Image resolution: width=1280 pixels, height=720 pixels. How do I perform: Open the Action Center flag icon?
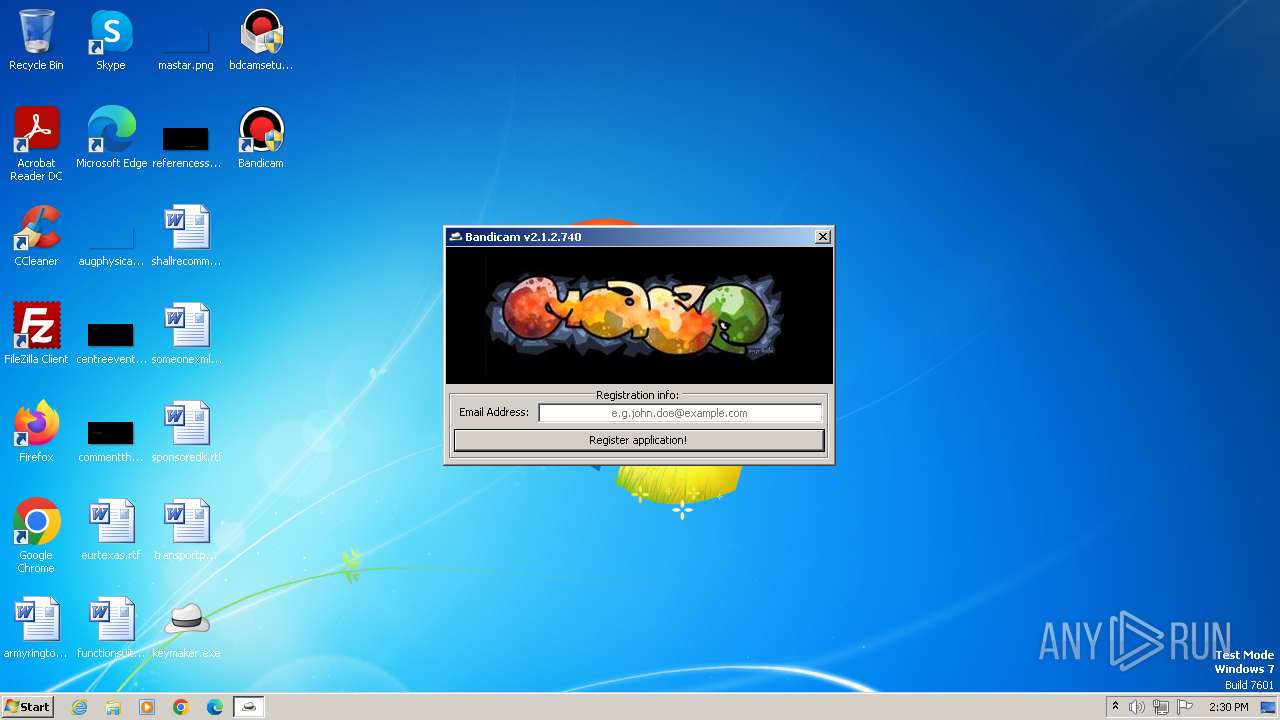tap(1185, 707)
